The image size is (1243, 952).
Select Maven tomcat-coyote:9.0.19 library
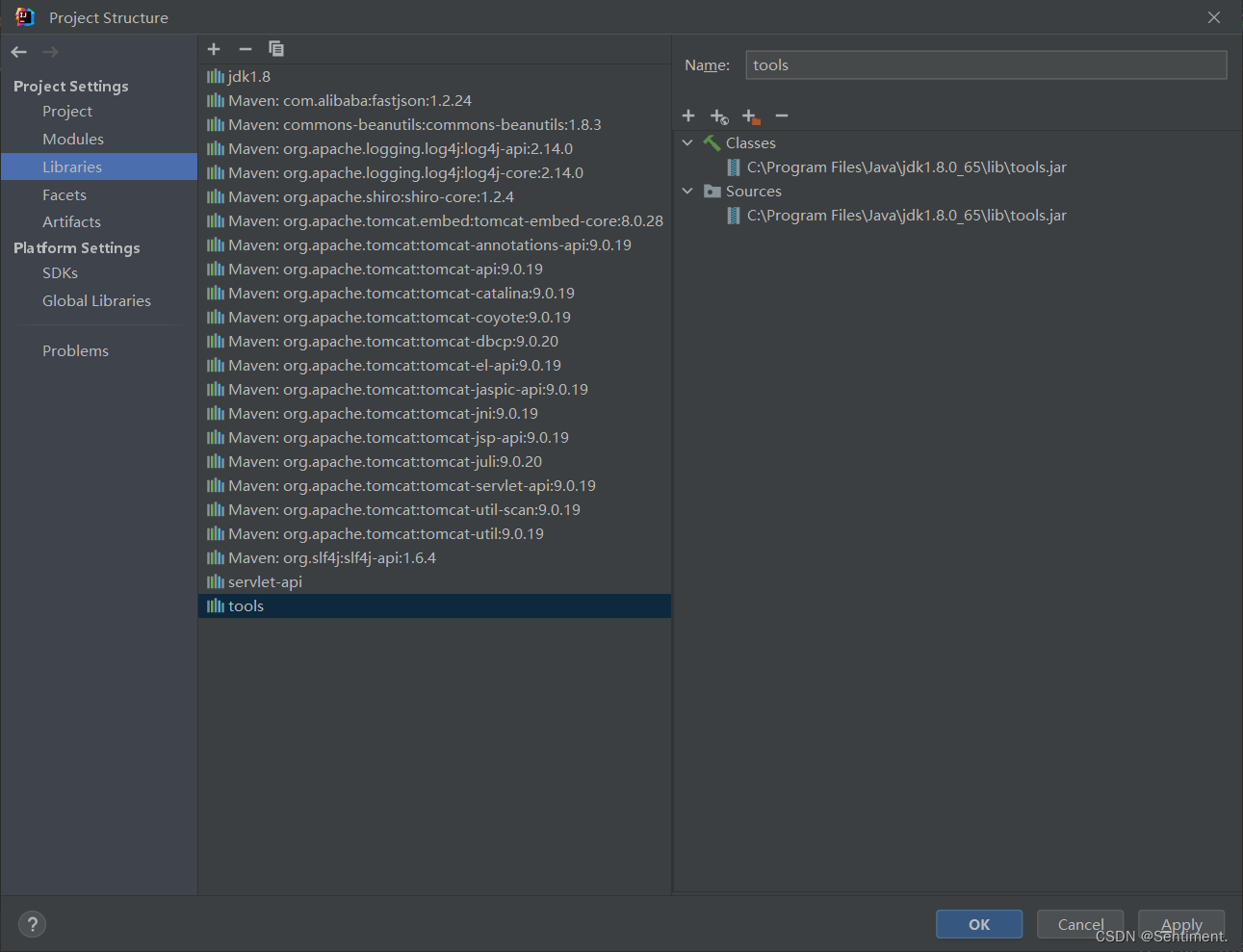pos(434,317)
